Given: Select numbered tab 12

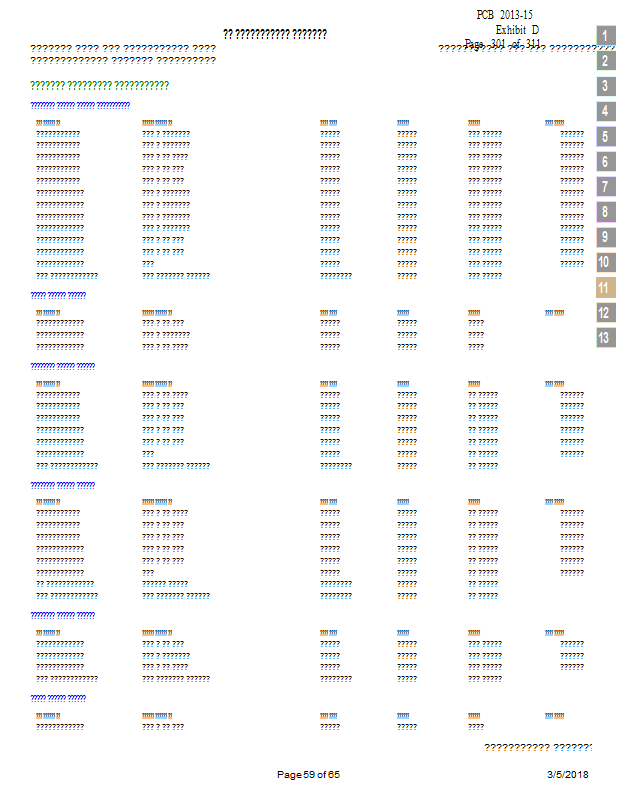Looking at the screenshot, I should [605, 312].
